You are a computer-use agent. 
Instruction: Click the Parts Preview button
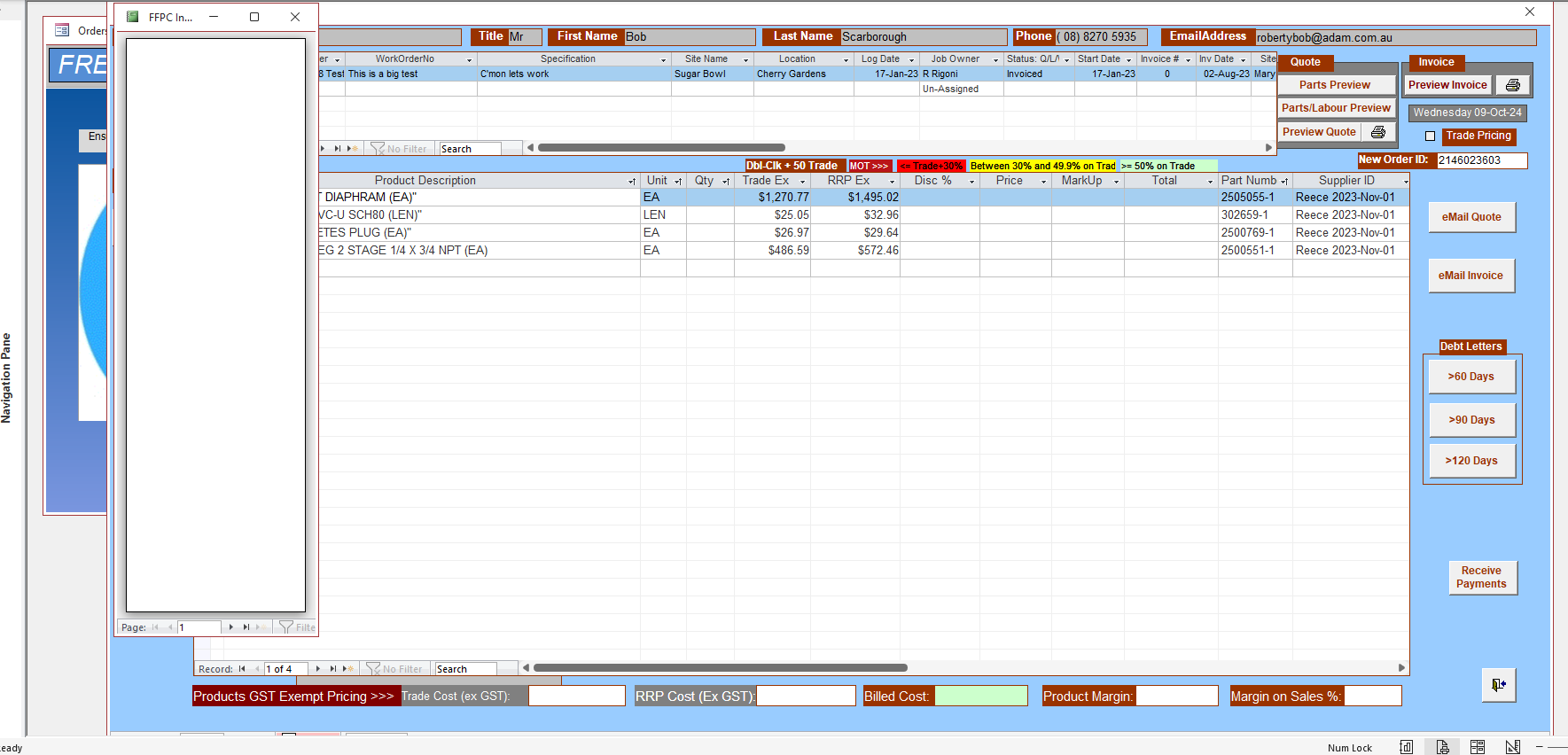point(1335,85)
